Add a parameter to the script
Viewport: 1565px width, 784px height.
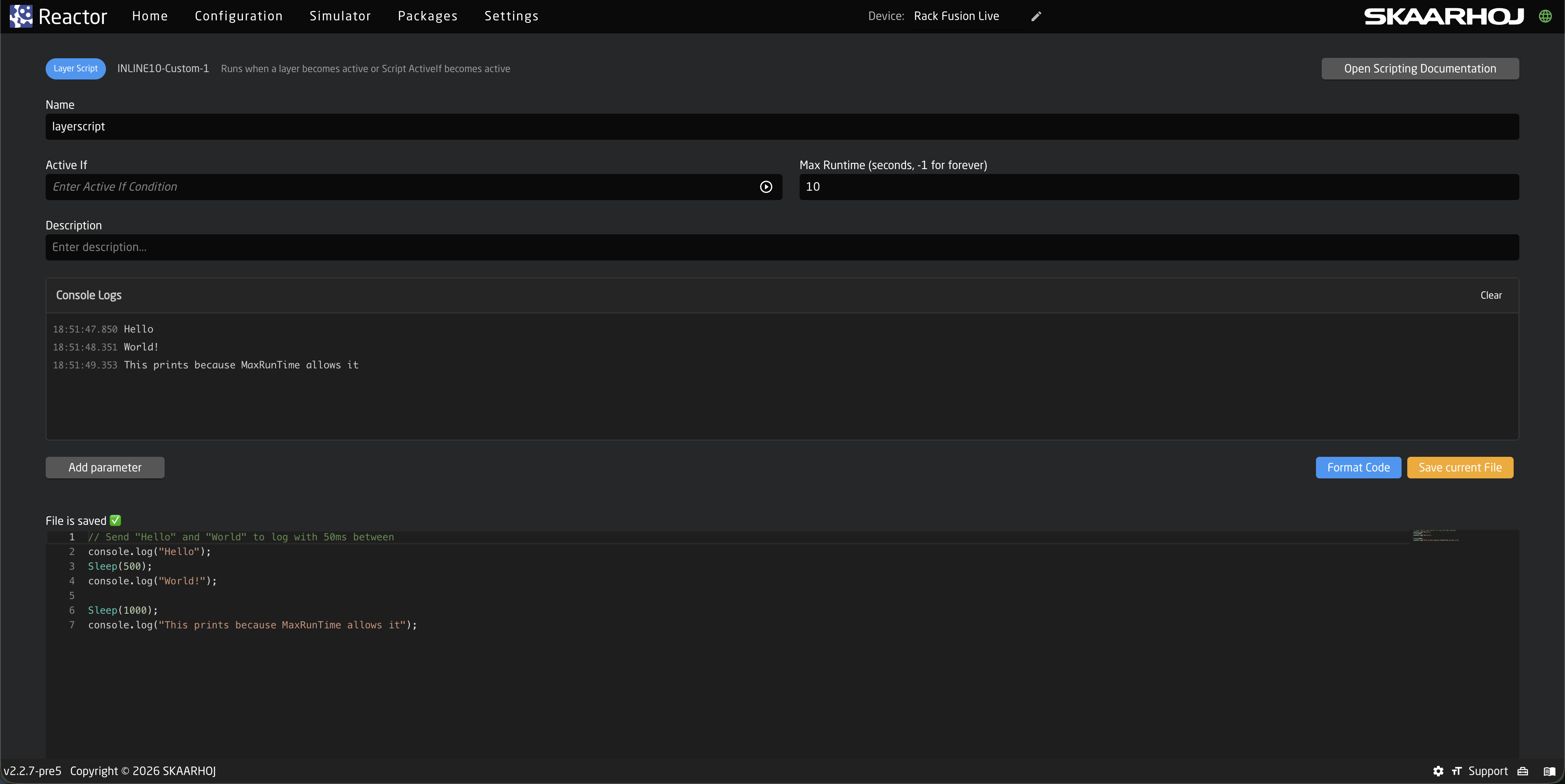pos(105,468)
